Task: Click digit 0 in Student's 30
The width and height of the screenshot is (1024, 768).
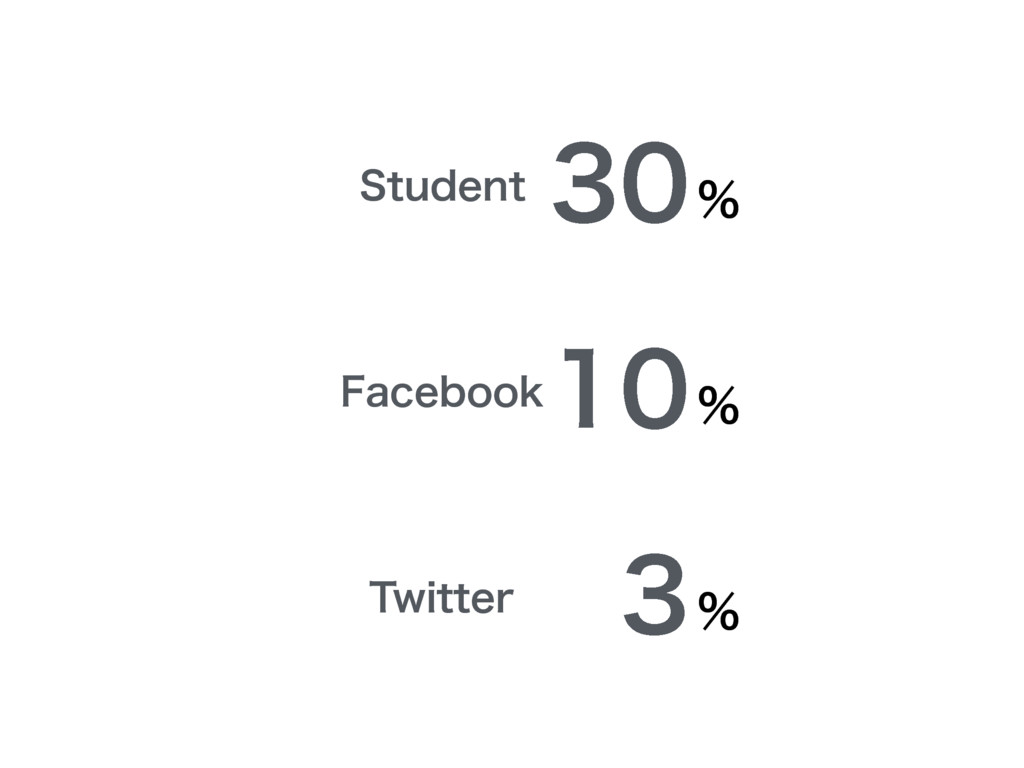Action: coord(655,182)
